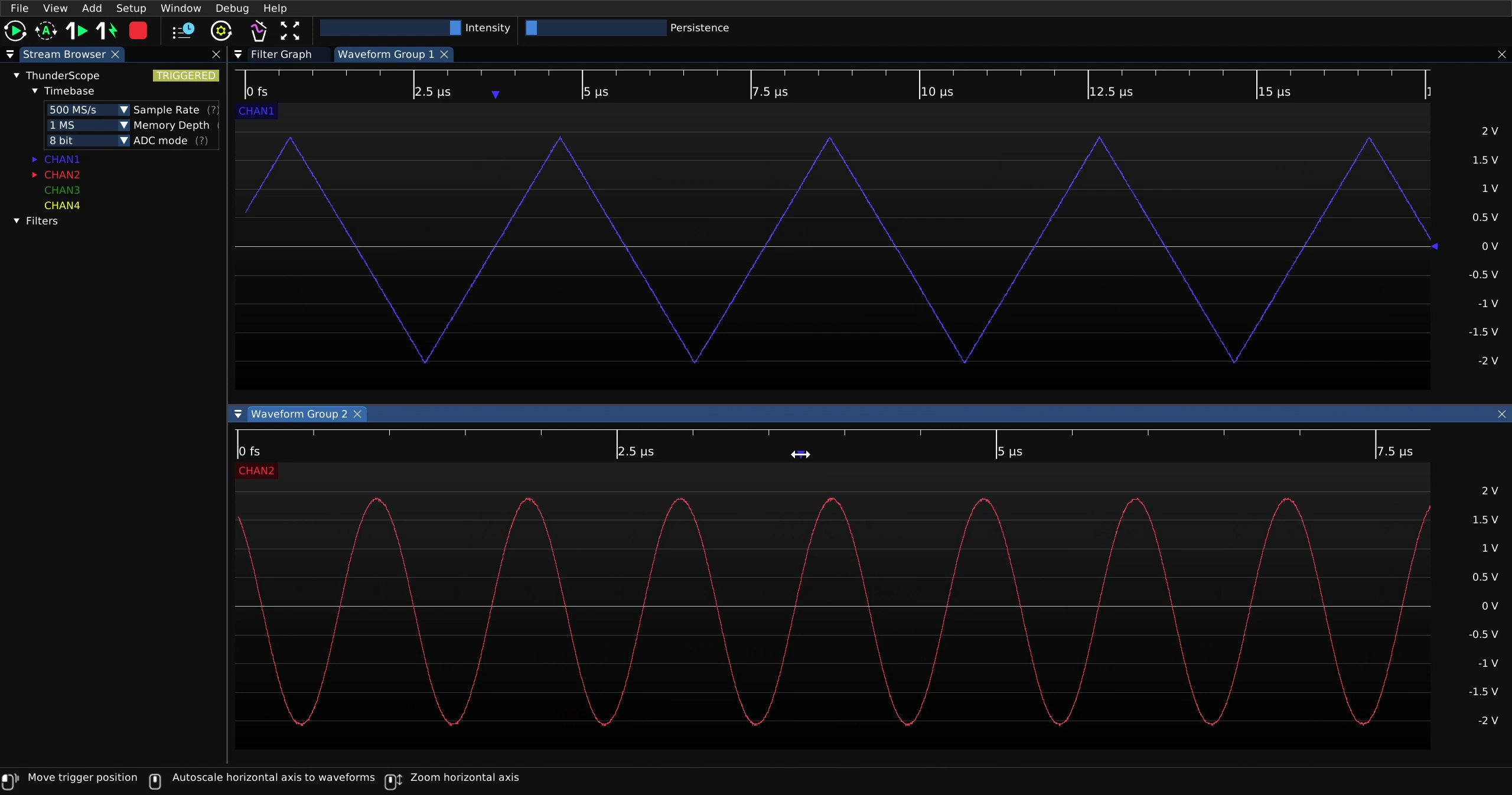Click the refresh filters gear icon
This screenshot has width=1512, height=795.
(221, 31)
